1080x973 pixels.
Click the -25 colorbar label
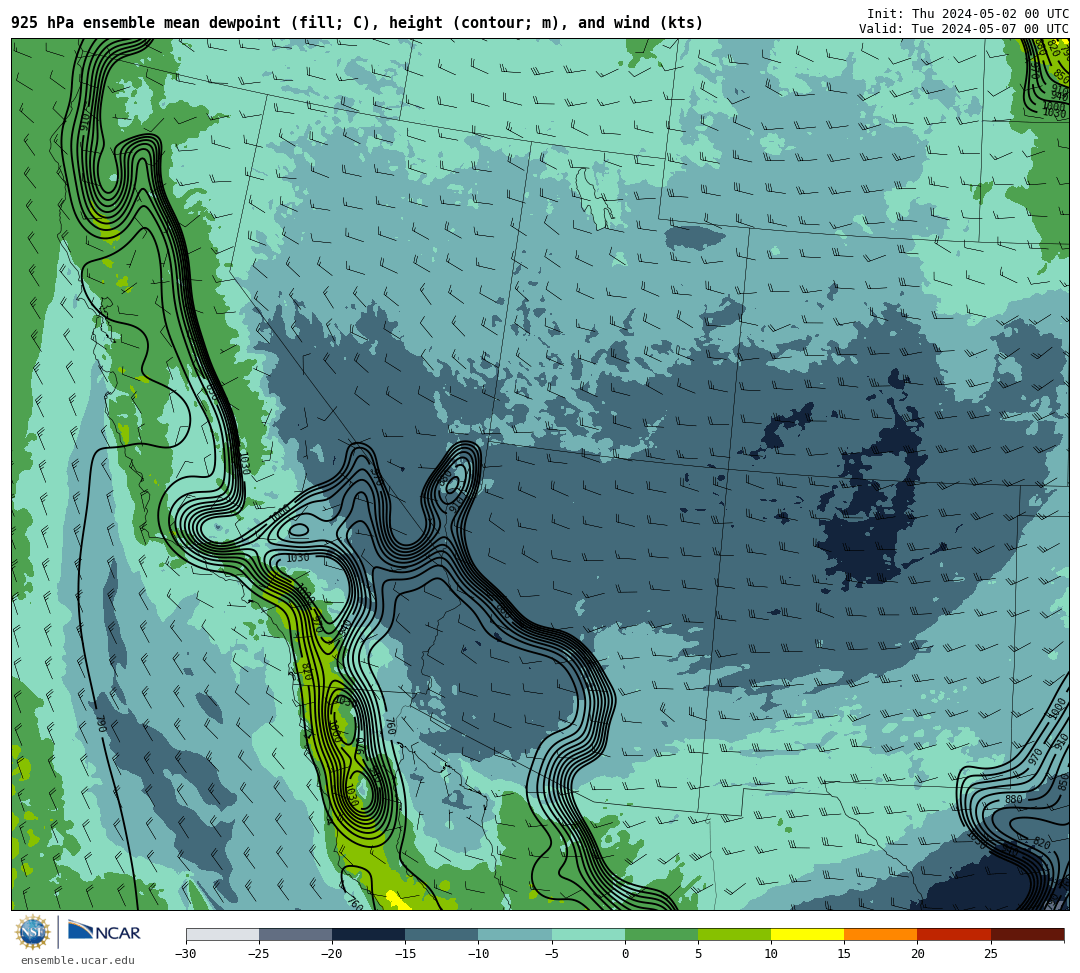(x=259, y=954)
